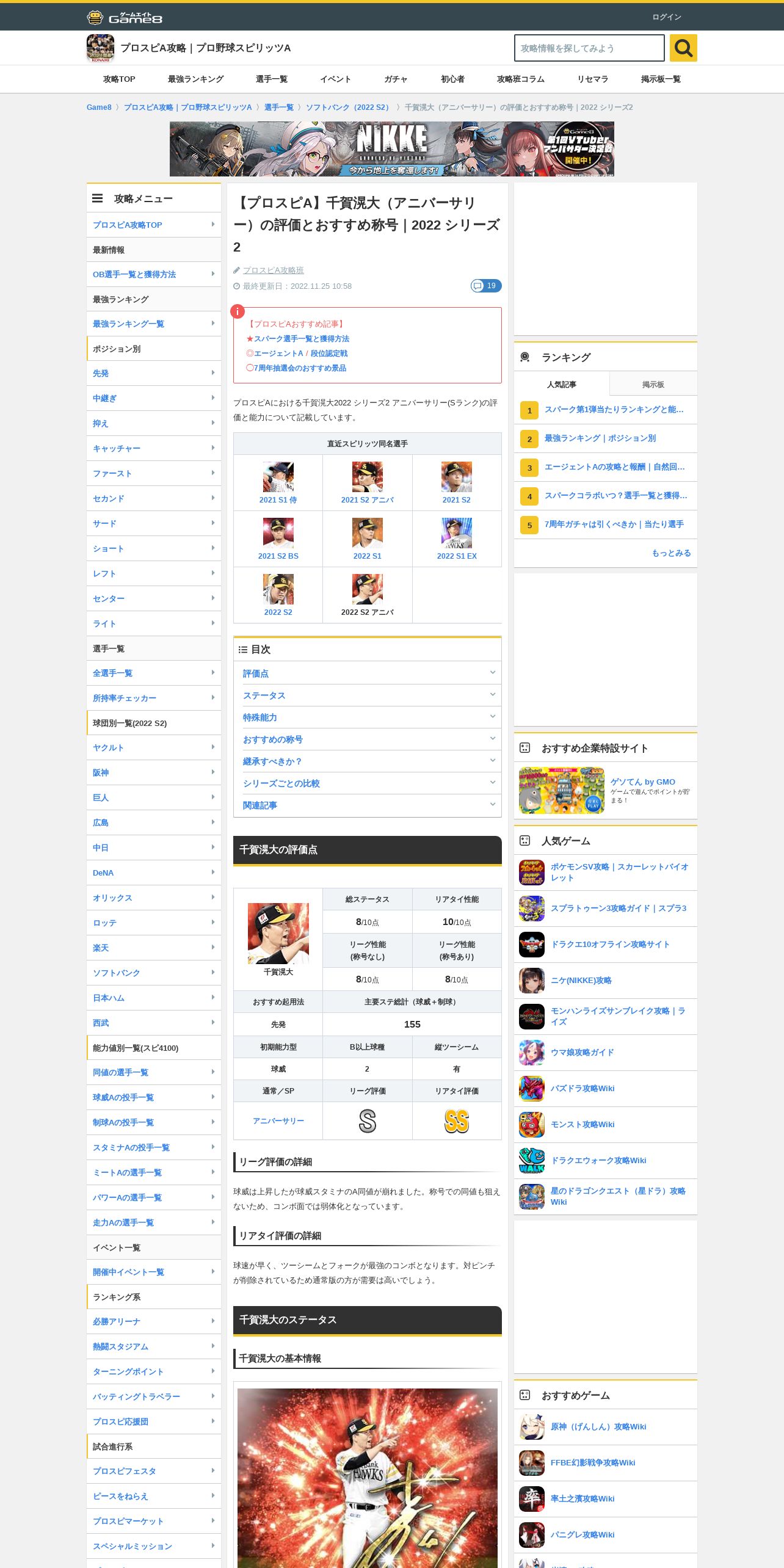Open モンハンライズサンブレイク game icon
The height and width of the screenshot is (1568, 784).
pyautogui.click(x=532, y=1017)
